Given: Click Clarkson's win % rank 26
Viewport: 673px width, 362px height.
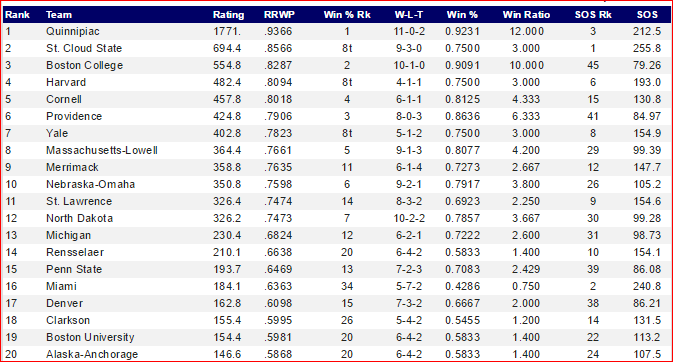Looking at the screenshot, I should pyautogui.click(x=347, y=320).
